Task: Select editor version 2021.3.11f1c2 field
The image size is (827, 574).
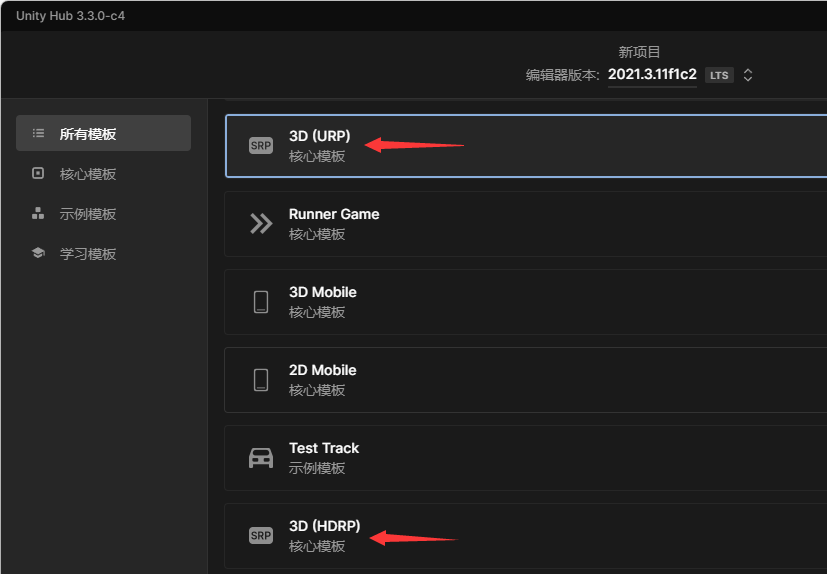Action: click(652, 74)
